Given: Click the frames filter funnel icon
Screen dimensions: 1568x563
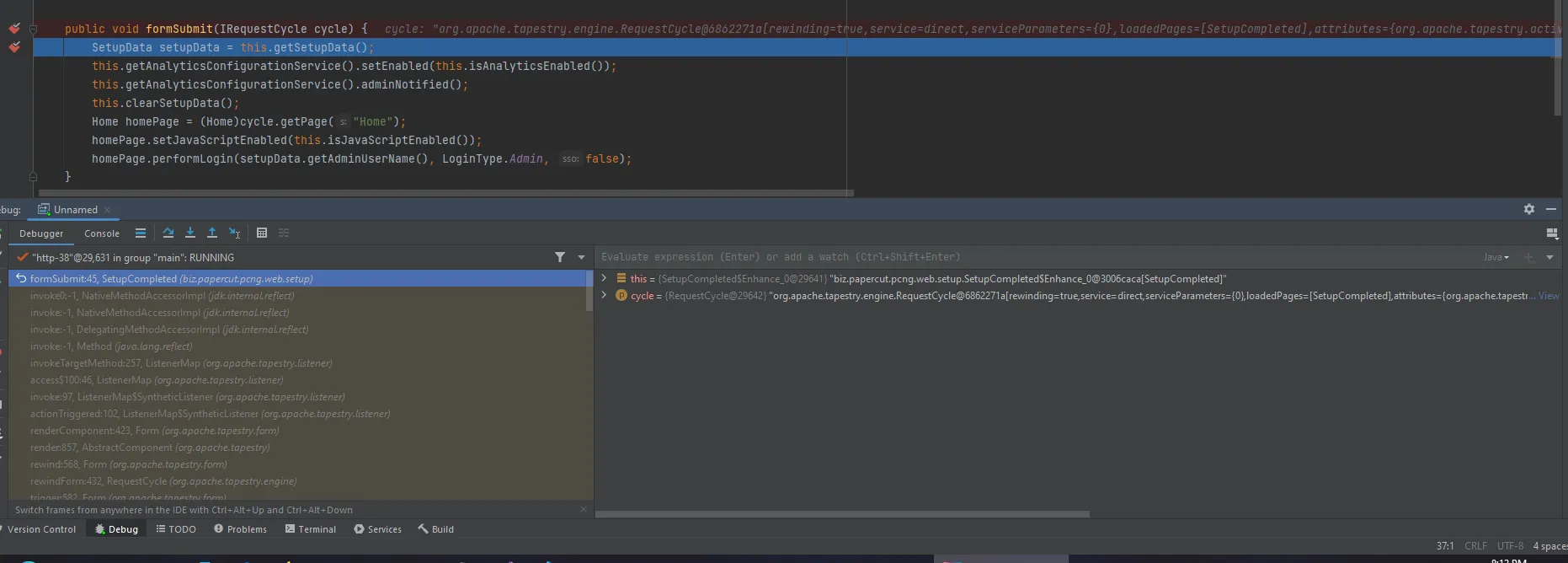Looking at the screenshot, I should point(560,257).
